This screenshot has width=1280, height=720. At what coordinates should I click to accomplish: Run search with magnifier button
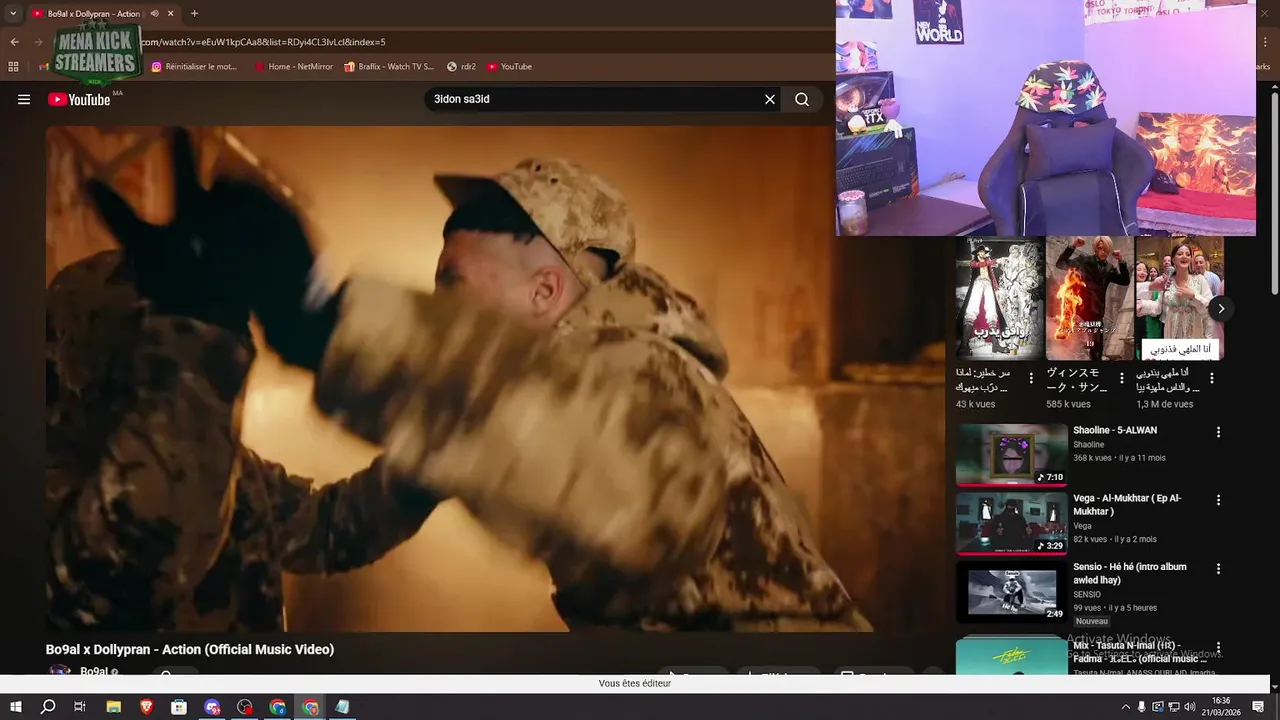click(x=802, y=99)
